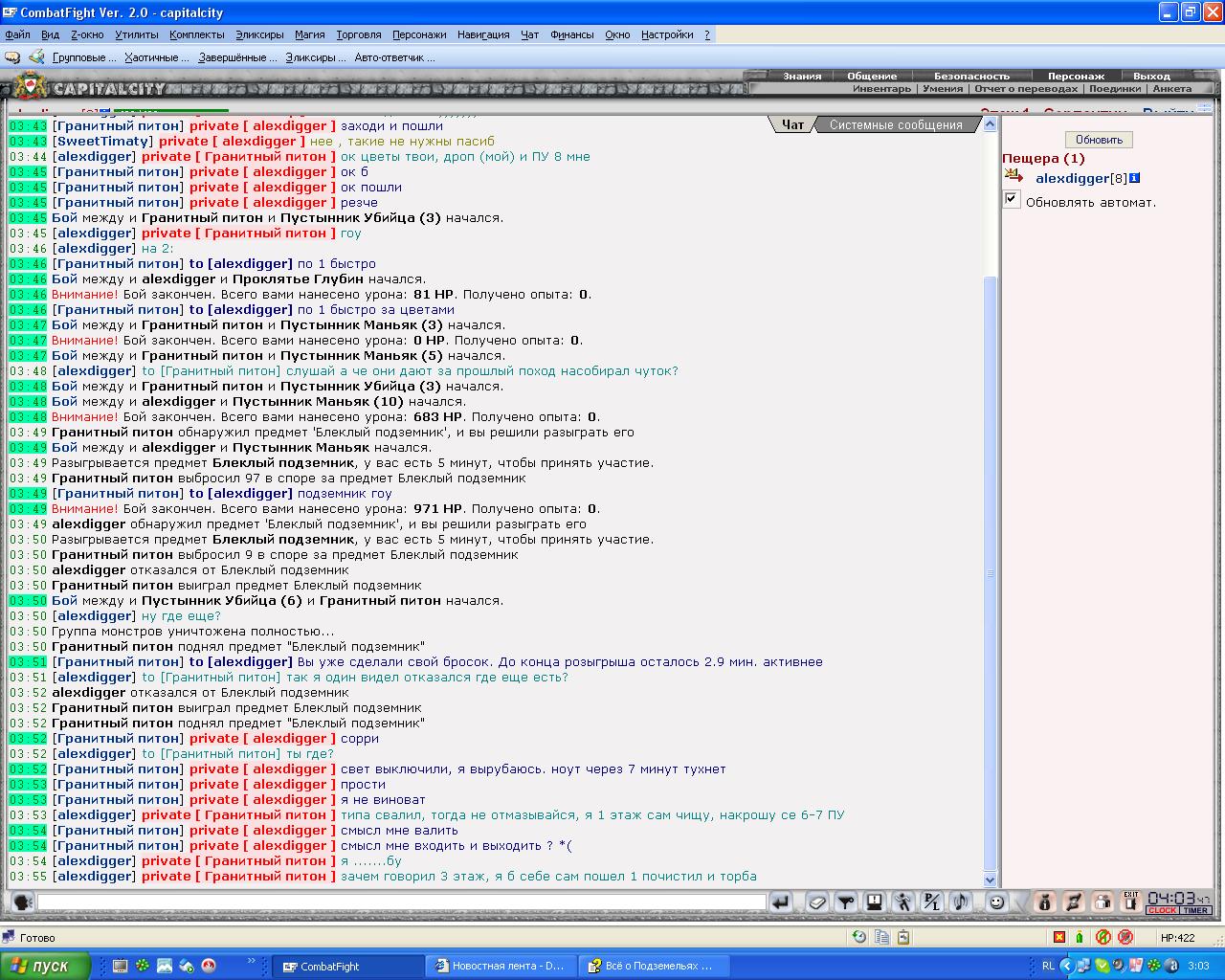This screenshot has width=1225, height=980.
Task: Click the character info icon in bottom bar
Action: coord(1044,902)
